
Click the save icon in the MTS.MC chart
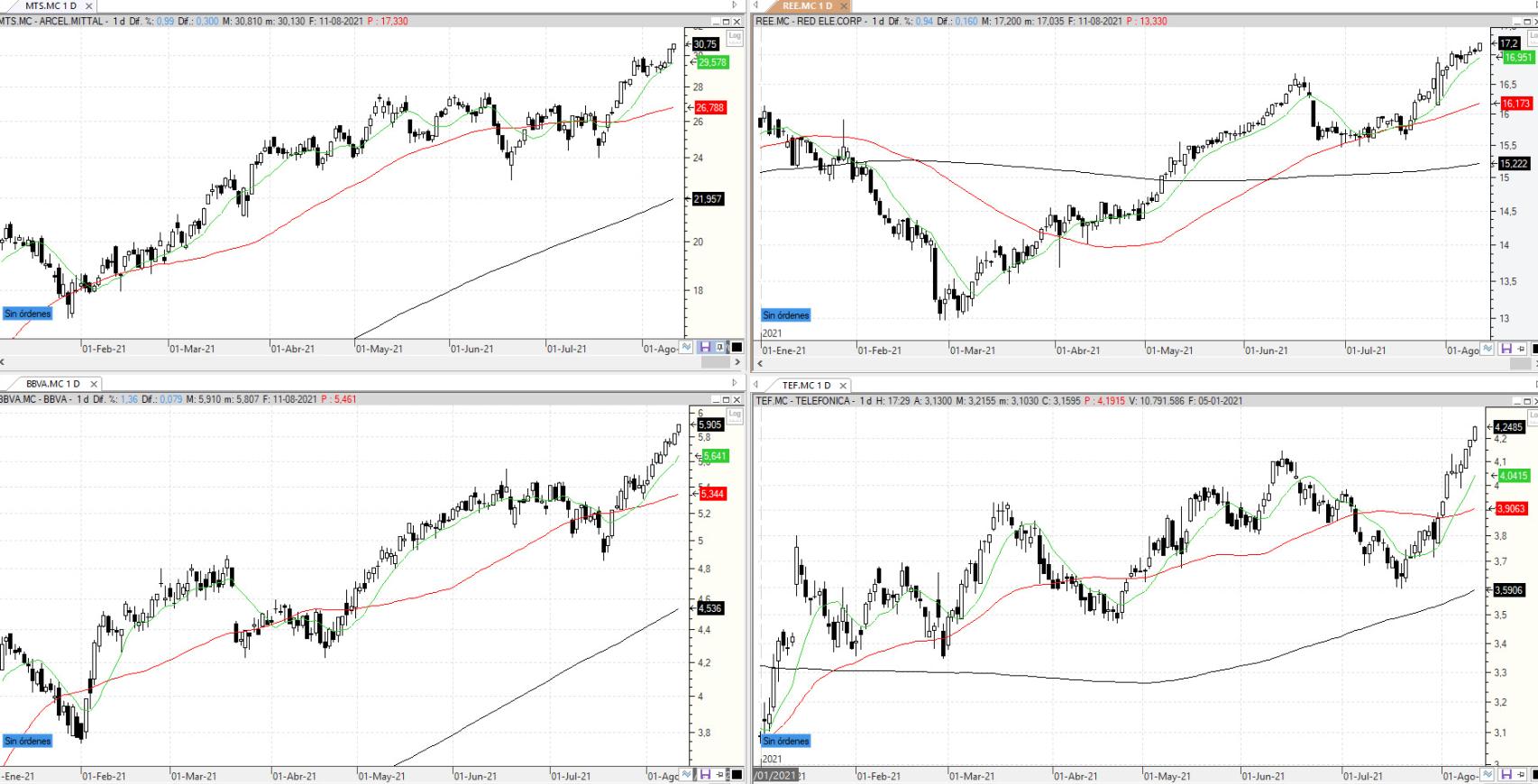pyautogui.click(x=704, y=348)
